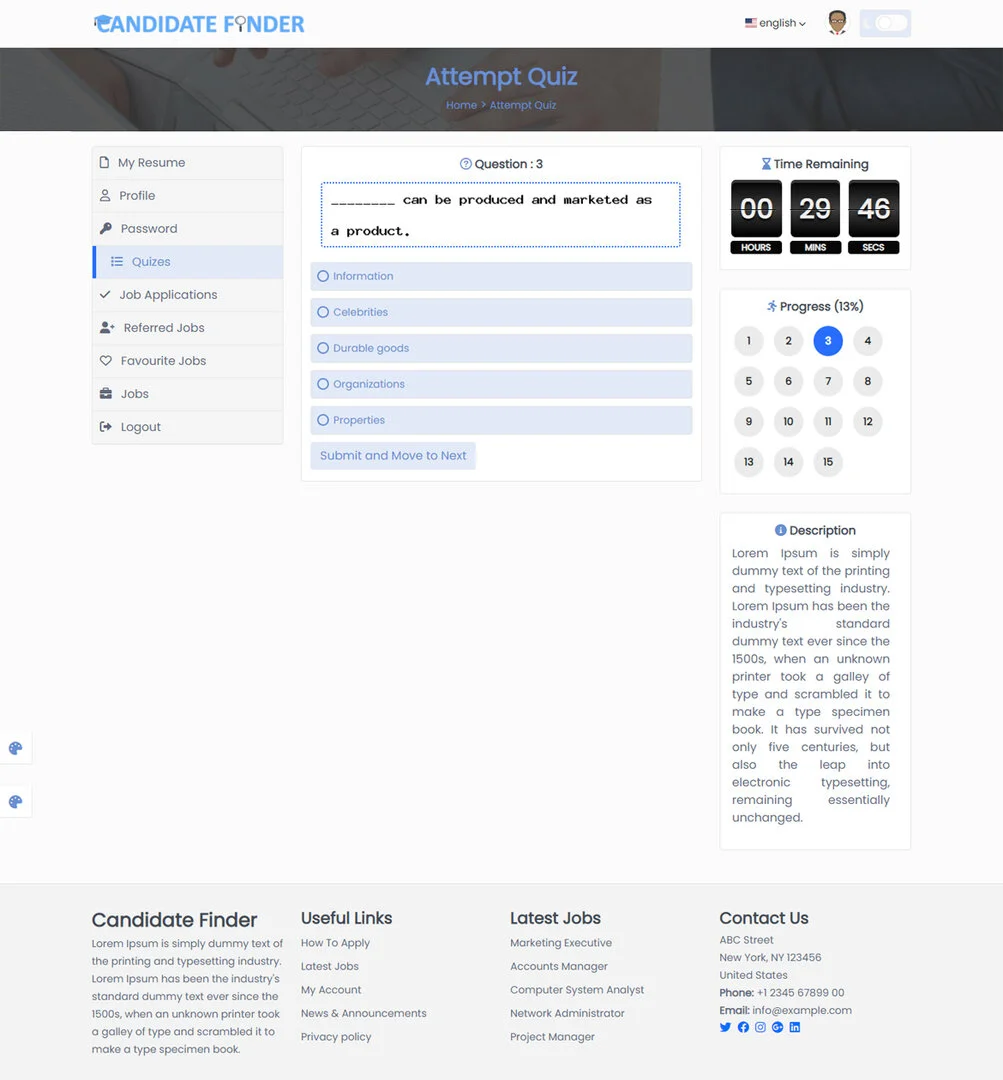Image resolution: width=1003 pixels, height=1080 pixels.
Task: Open Privacy policy footer link
Action: [x=335, y=1037]
